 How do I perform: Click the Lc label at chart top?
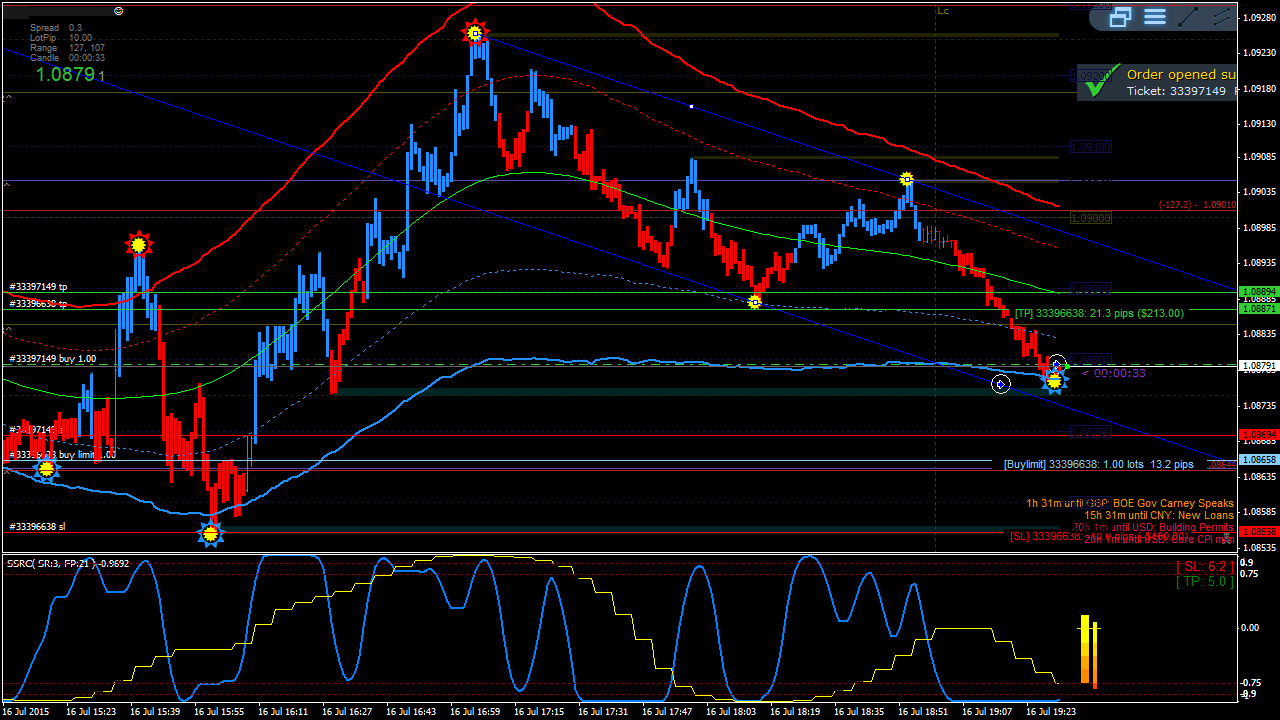(x=943, y=11)
